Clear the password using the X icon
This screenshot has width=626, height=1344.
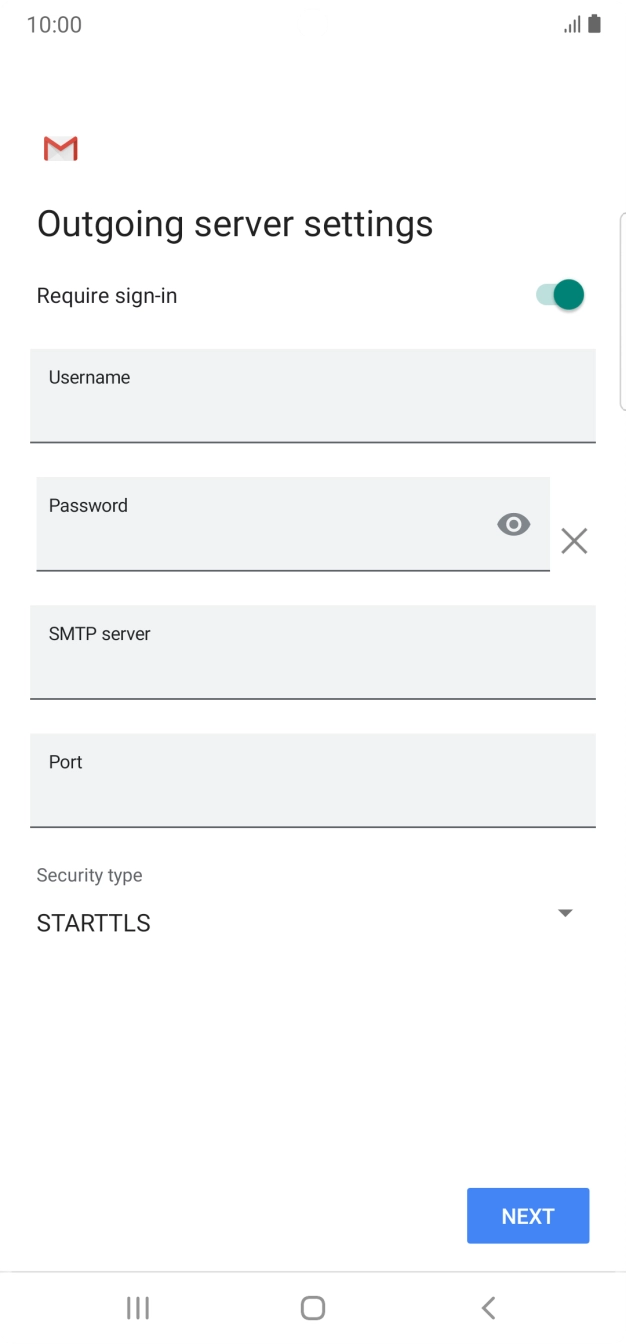(574, 541)
